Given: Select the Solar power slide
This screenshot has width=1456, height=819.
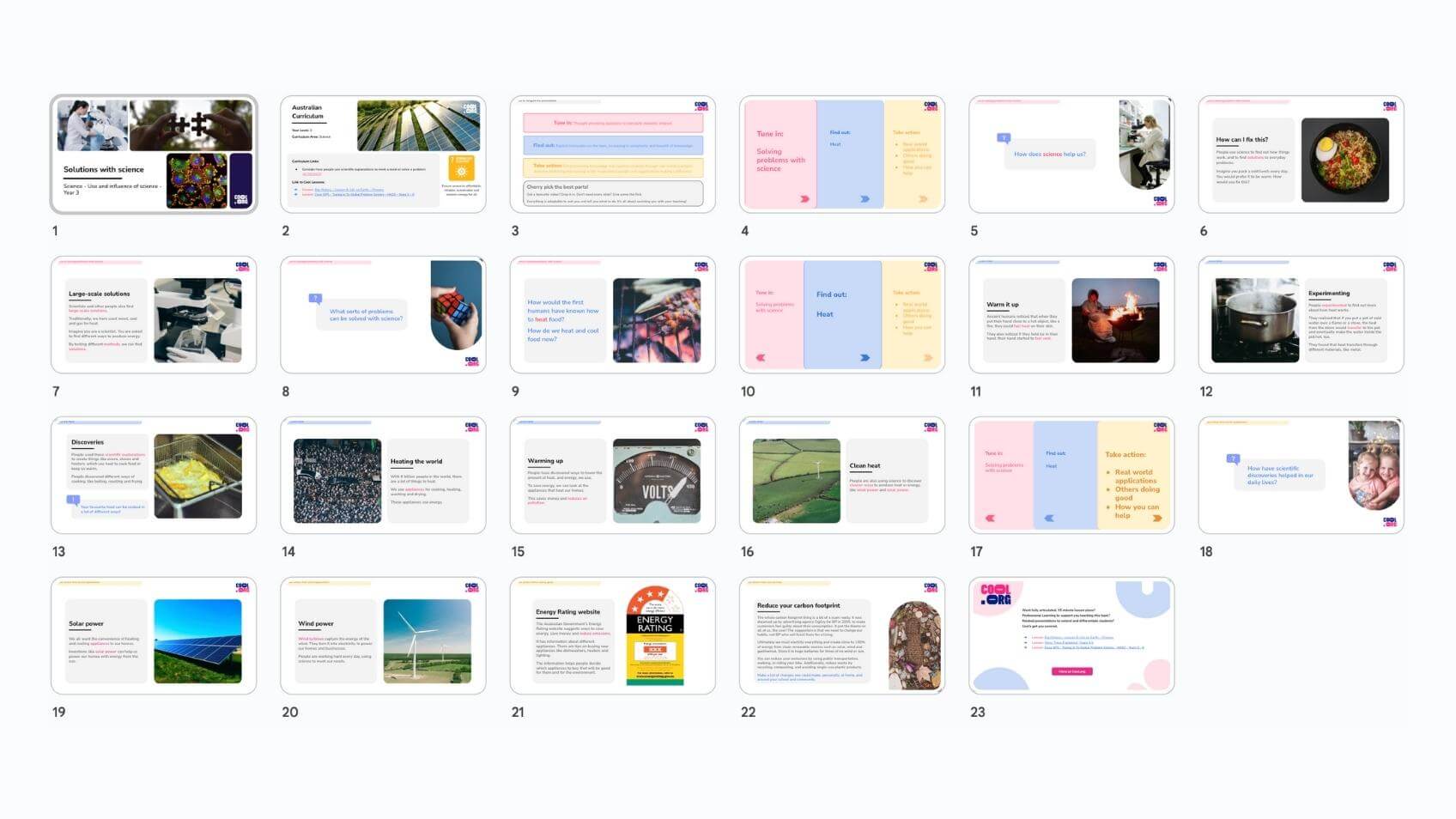Looking at the screenshot, I should tap(154, 636).
